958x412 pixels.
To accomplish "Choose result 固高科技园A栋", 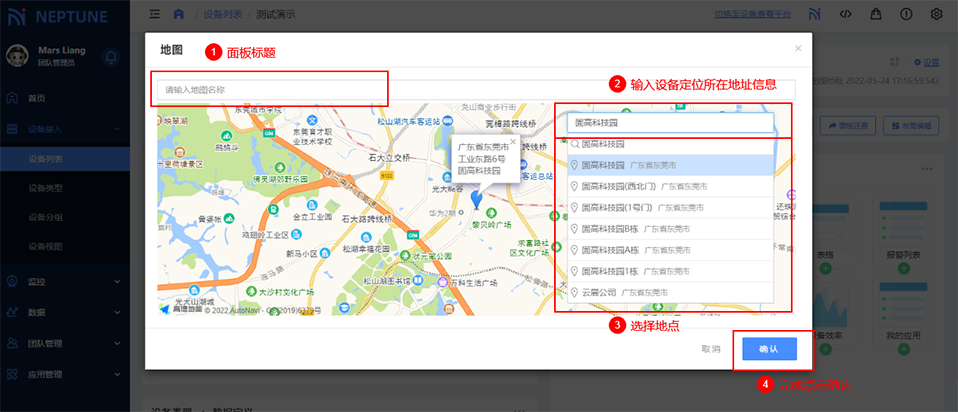I will click(x=670, y=250).
